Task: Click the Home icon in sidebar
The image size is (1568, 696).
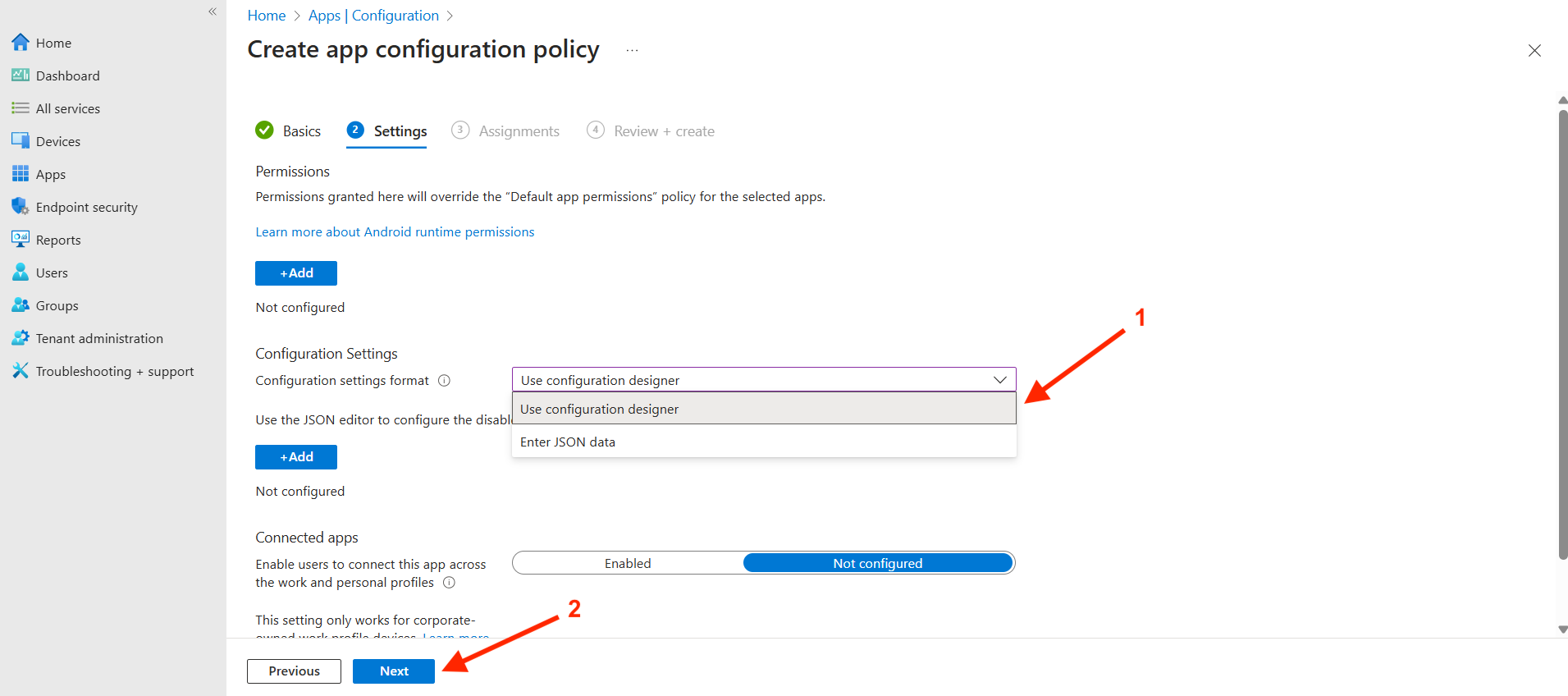Action: coord(21,43)
